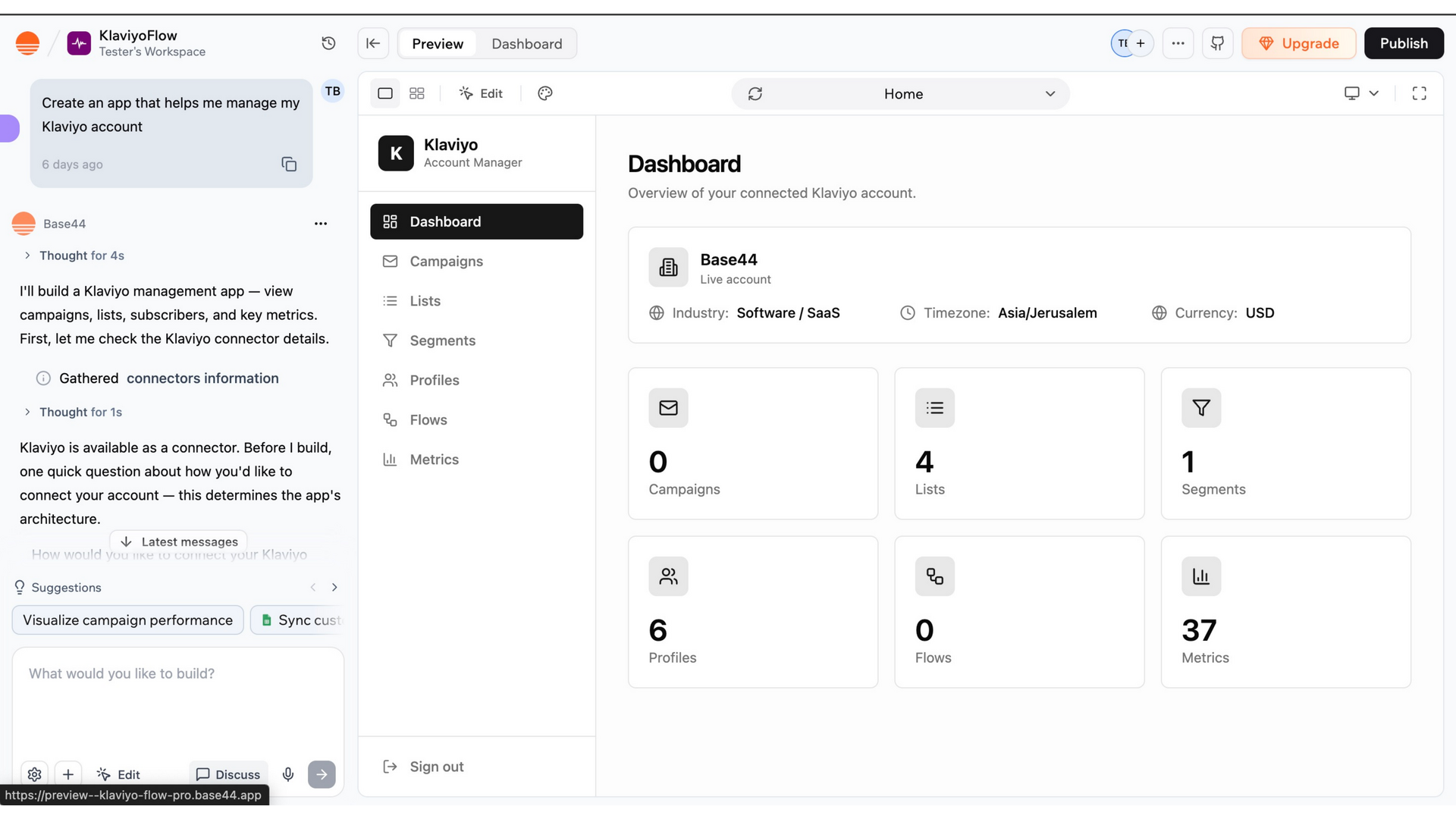This screenshot has width=1456, height=819.
Task: Open the top bar more options menu
Action: pos(1178,43)
